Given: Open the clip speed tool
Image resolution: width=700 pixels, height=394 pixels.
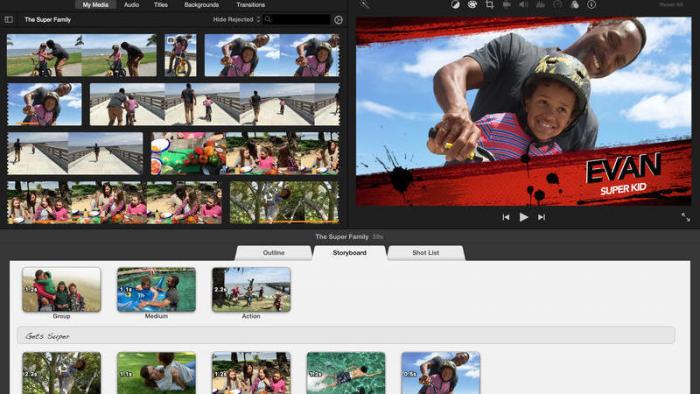Looking at the screenshot, I should click(x=558, y=4).
